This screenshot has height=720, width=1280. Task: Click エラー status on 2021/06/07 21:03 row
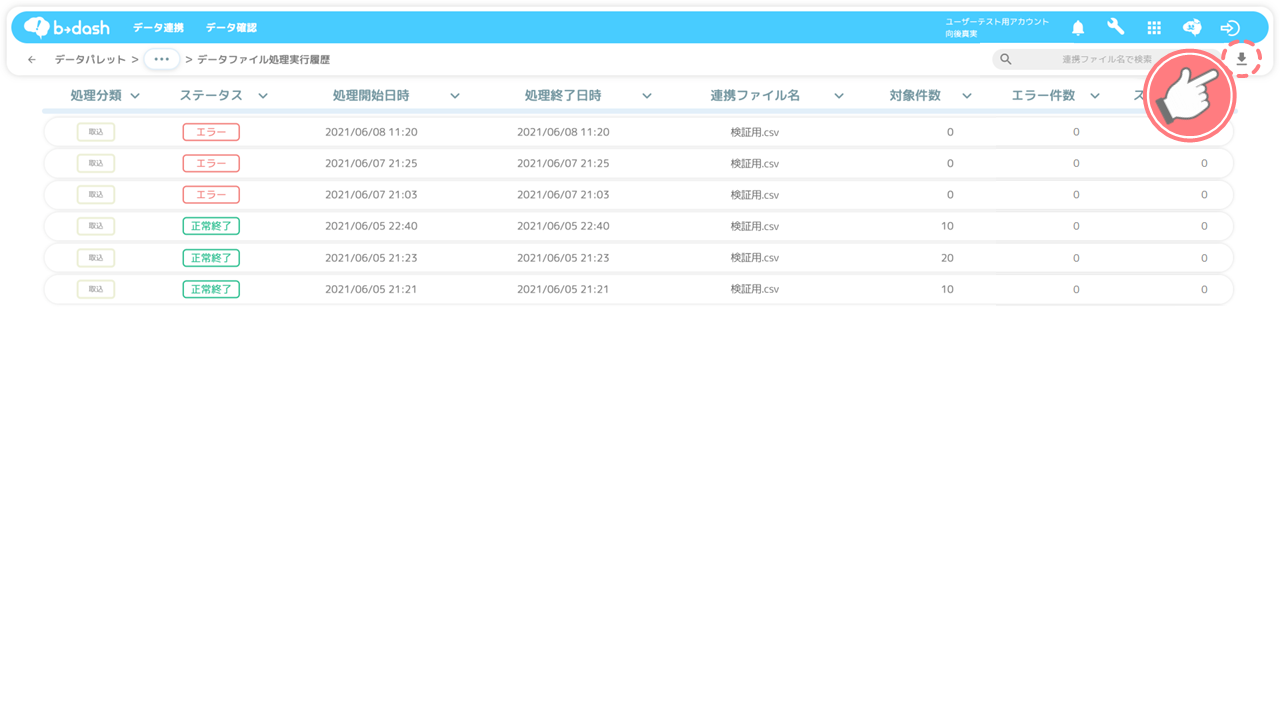coord(211,195)
